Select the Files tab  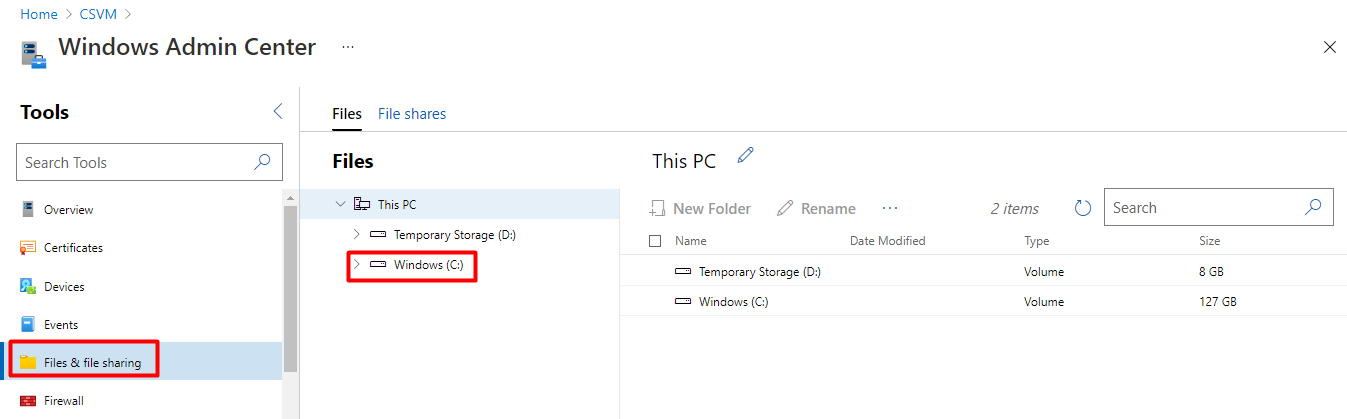347,114
